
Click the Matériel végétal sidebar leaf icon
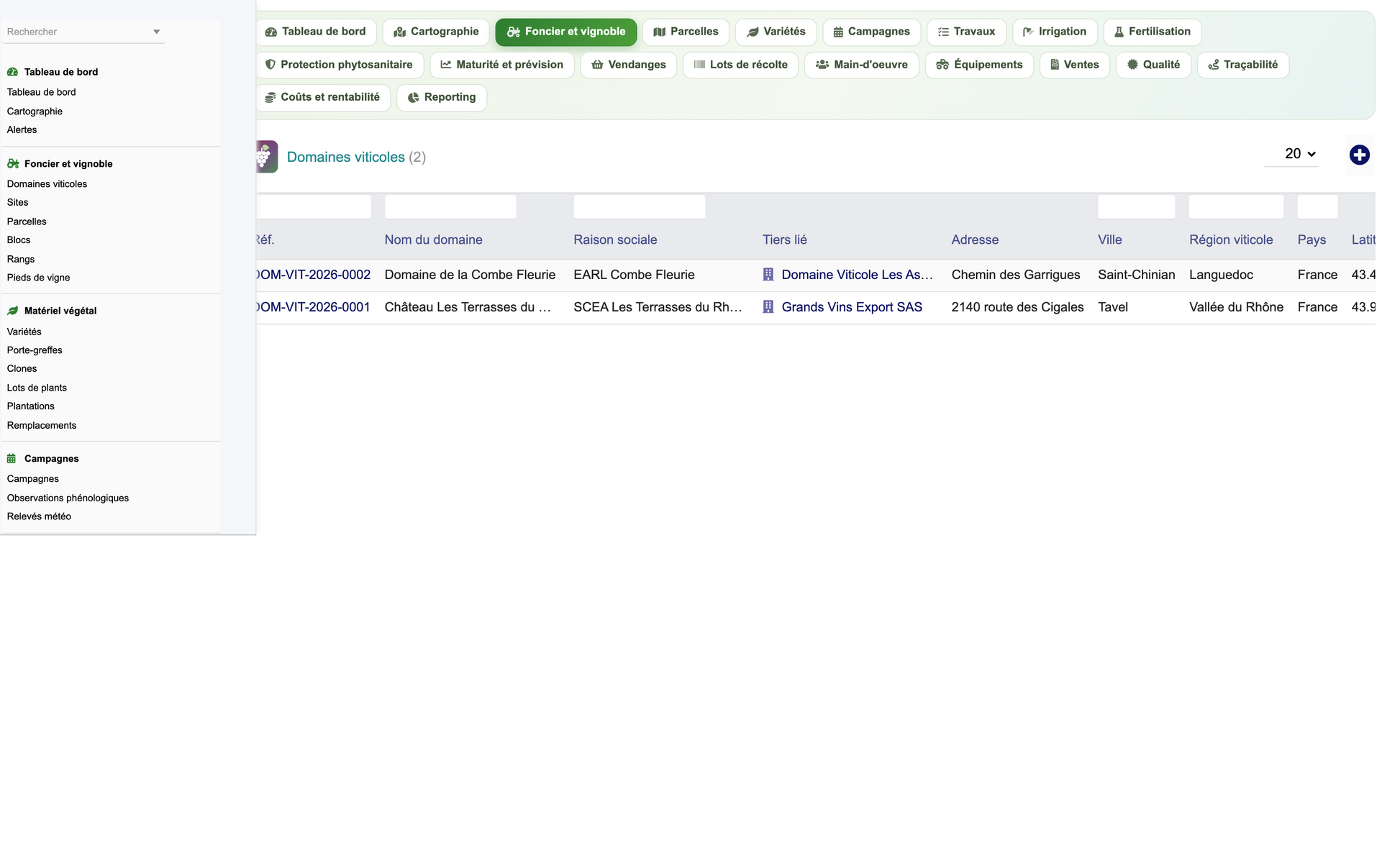tap(12, 311)
